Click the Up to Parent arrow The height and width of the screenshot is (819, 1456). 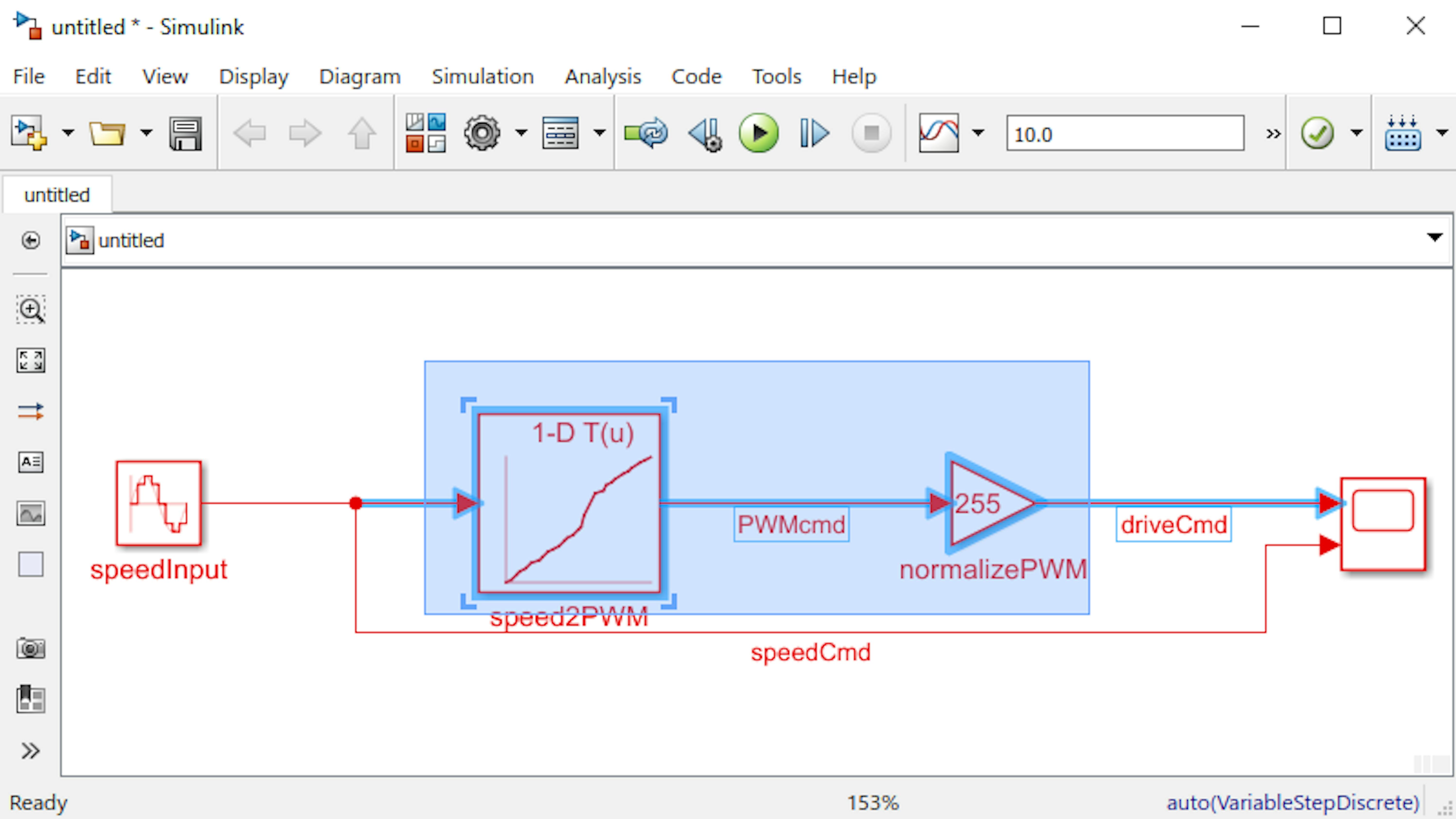pyautogui.click(x=362, y=133)
